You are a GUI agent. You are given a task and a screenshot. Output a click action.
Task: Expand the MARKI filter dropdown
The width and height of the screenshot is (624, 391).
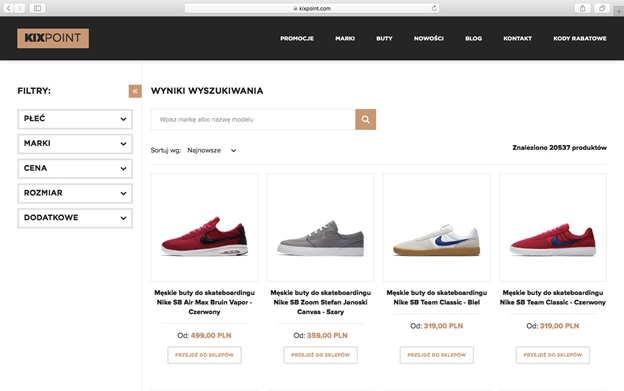click(x=75, y=144)
